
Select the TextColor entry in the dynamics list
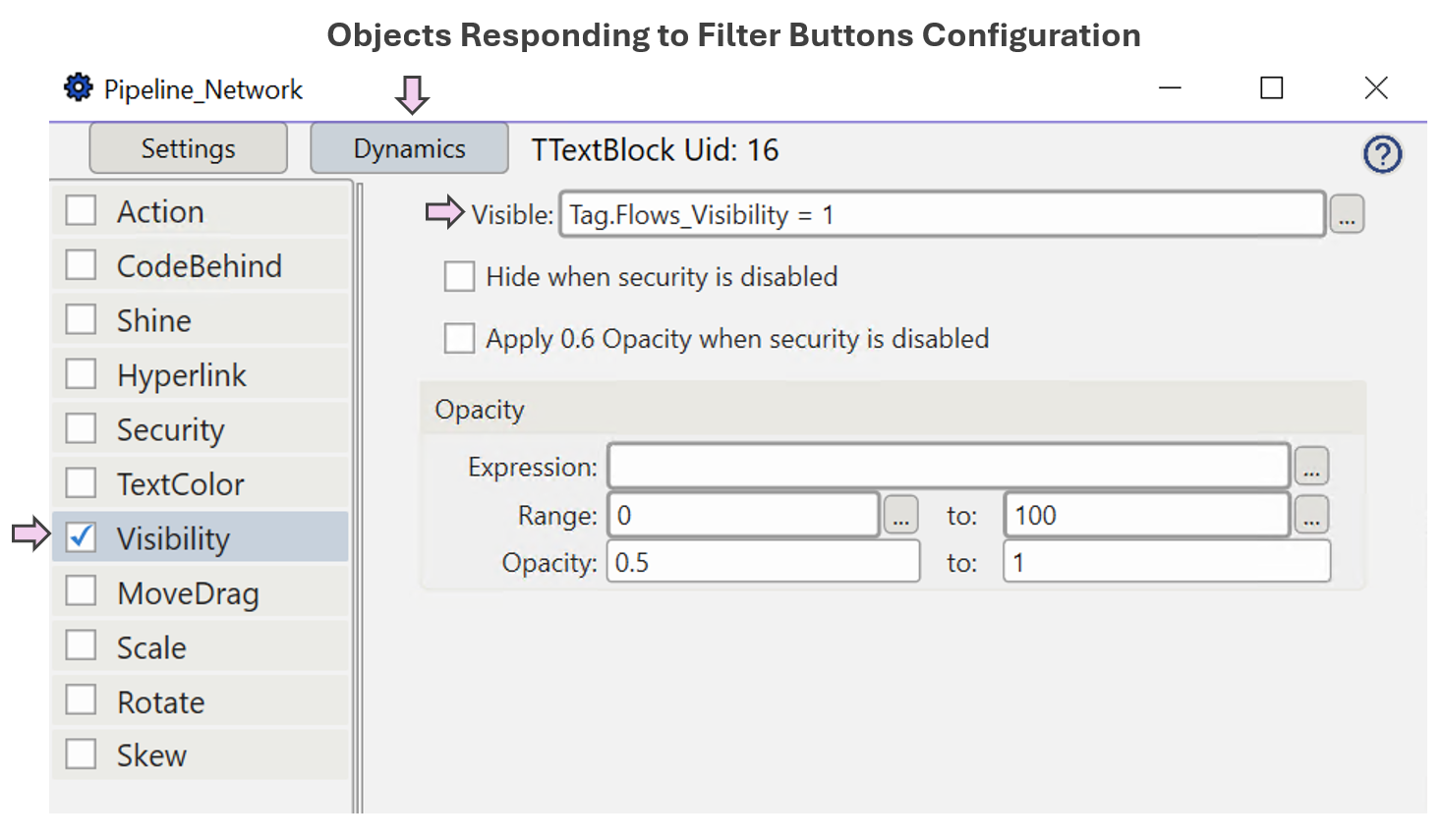(x=182, y=482)
